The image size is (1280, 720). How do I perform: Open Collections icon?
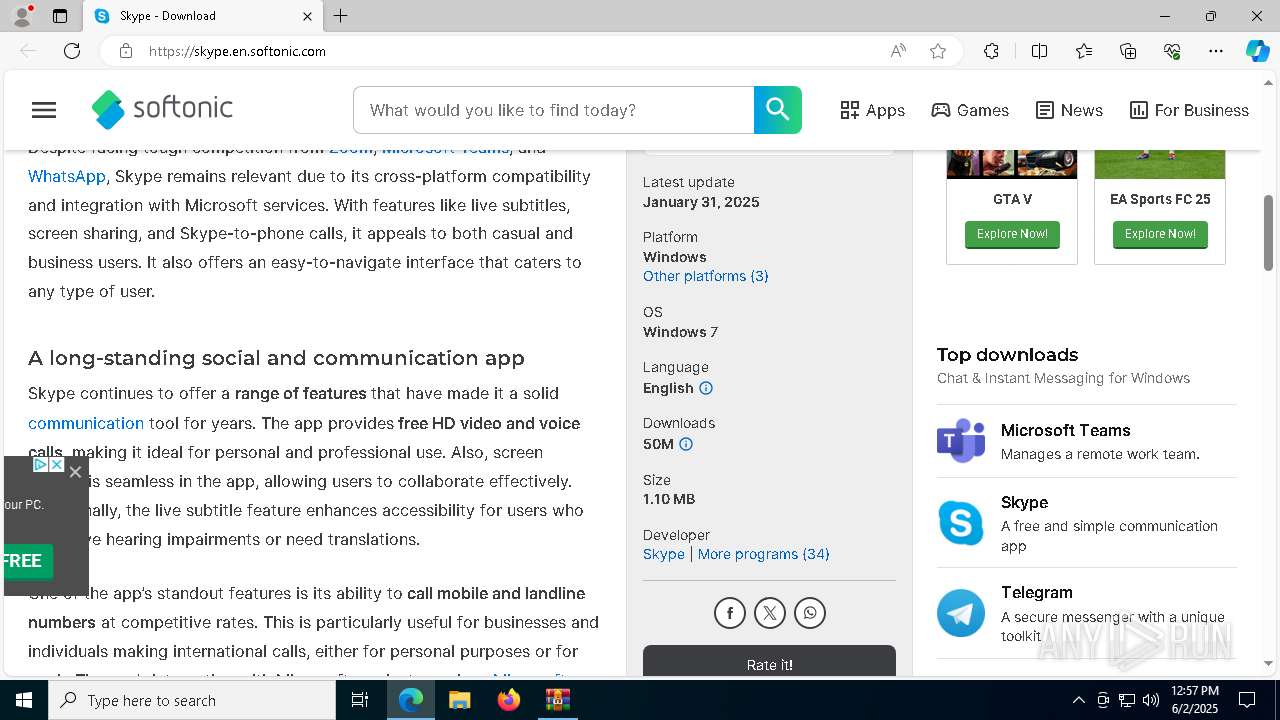tap(1128, 51)
